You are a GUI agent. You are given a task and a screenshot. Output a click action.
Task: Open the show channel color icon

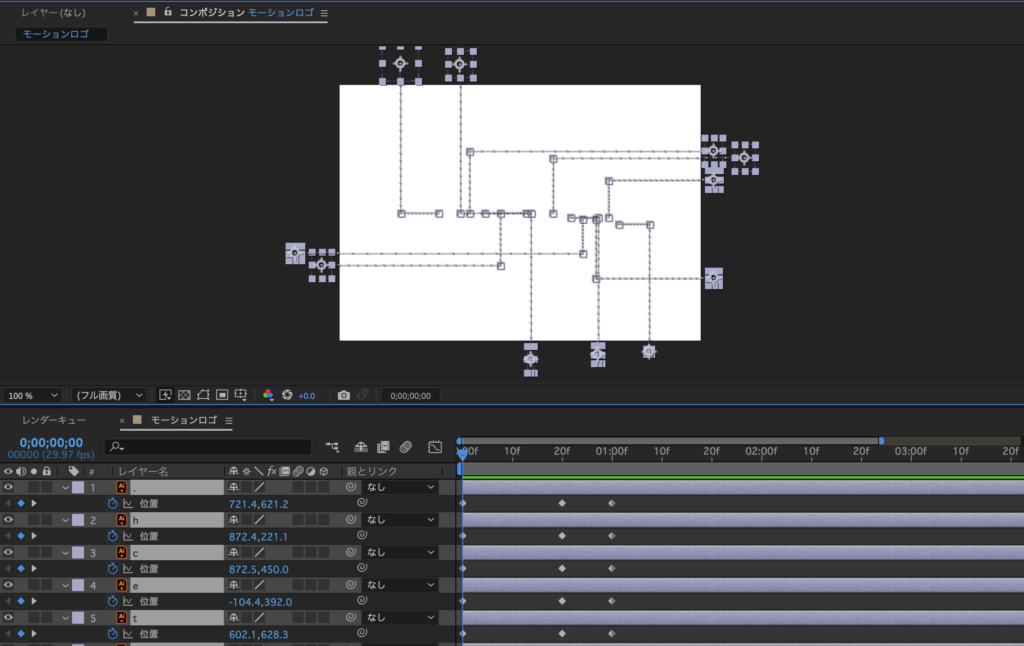[x=268, y=395]
